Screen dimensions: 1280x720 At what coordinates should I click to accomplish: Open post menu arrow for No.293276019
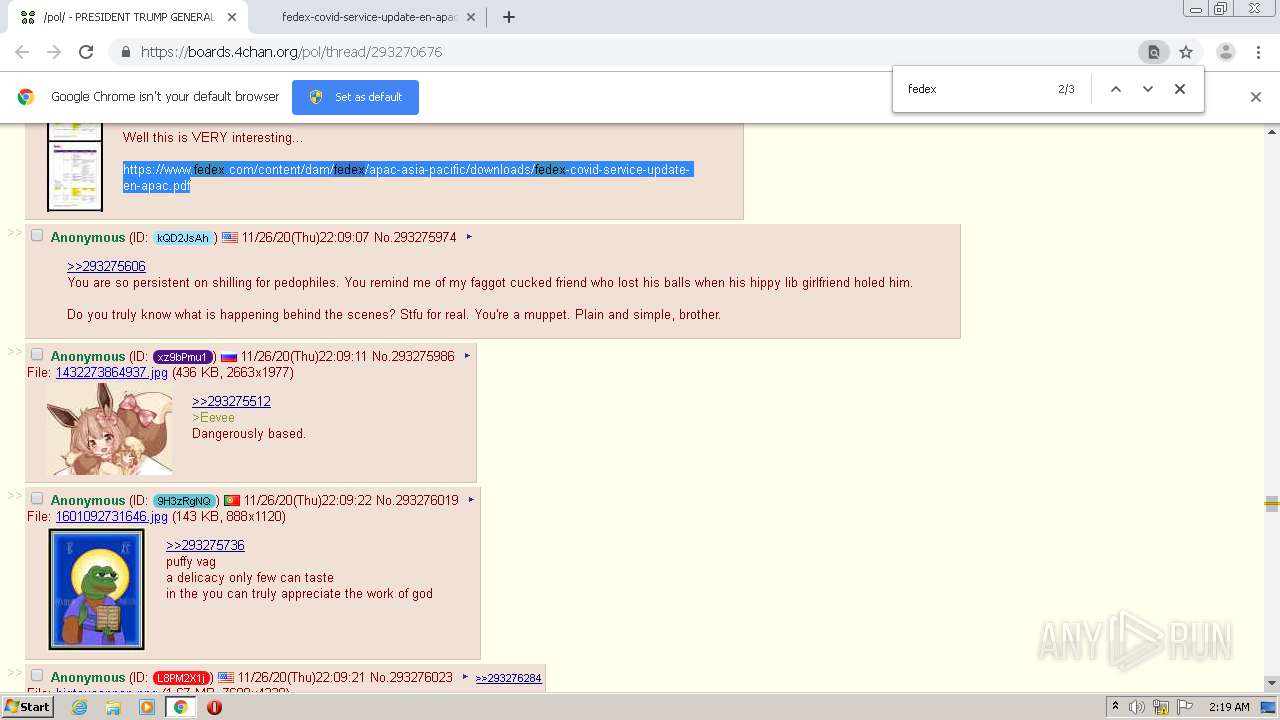point(471,500)
